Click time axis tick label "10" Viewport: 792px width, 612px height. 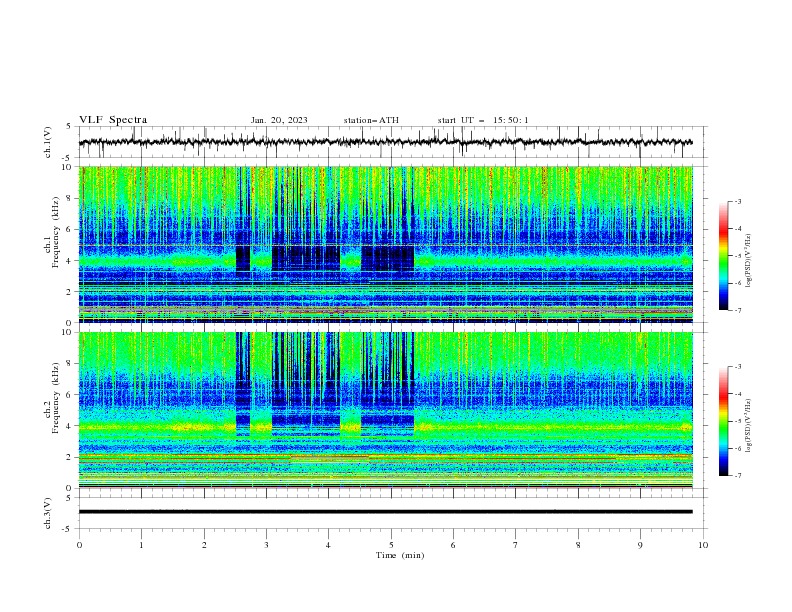703,545
